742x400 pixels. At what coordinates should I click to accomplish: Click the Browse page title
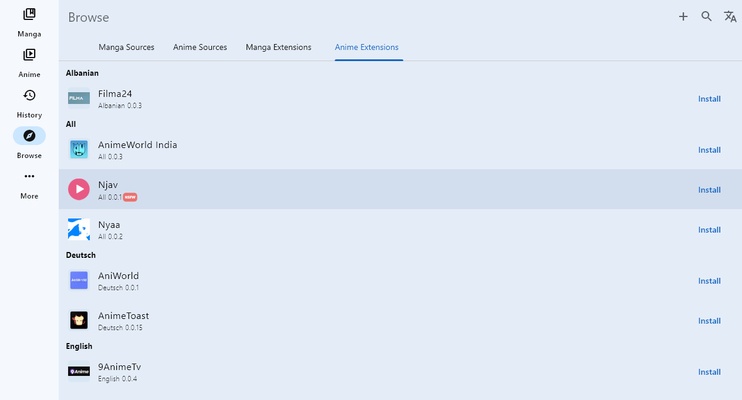pyautogui.click(x=88, y=18)
